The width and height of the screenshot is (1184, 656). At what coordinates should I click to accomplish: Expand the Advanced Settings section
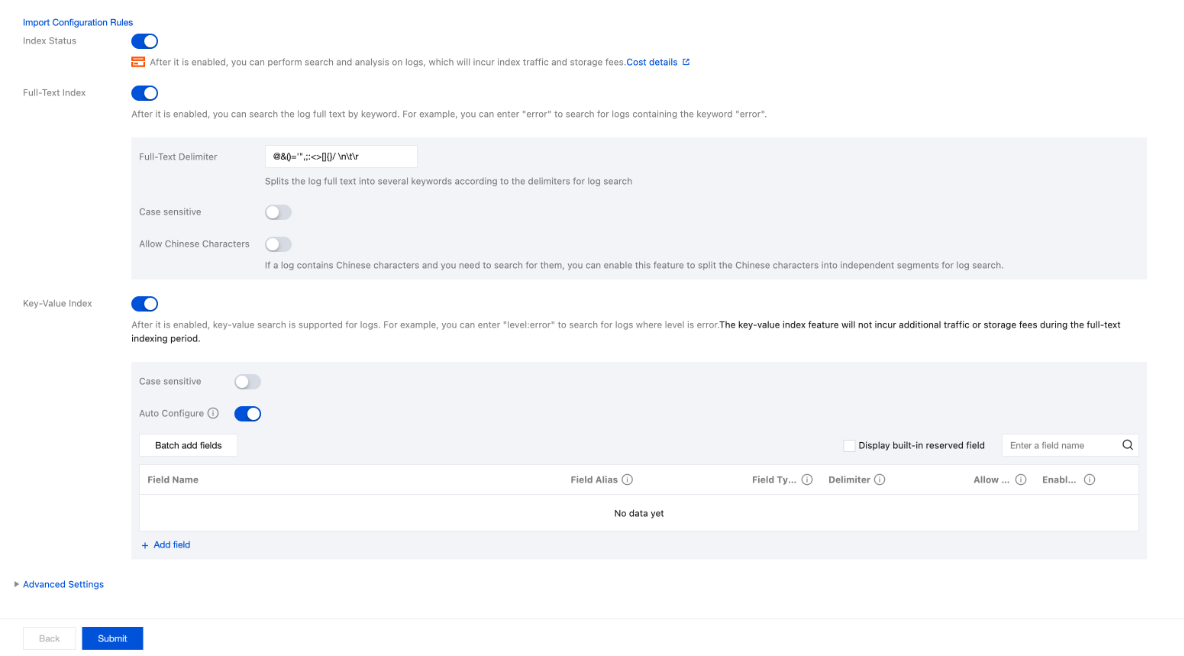pos(62,584)
